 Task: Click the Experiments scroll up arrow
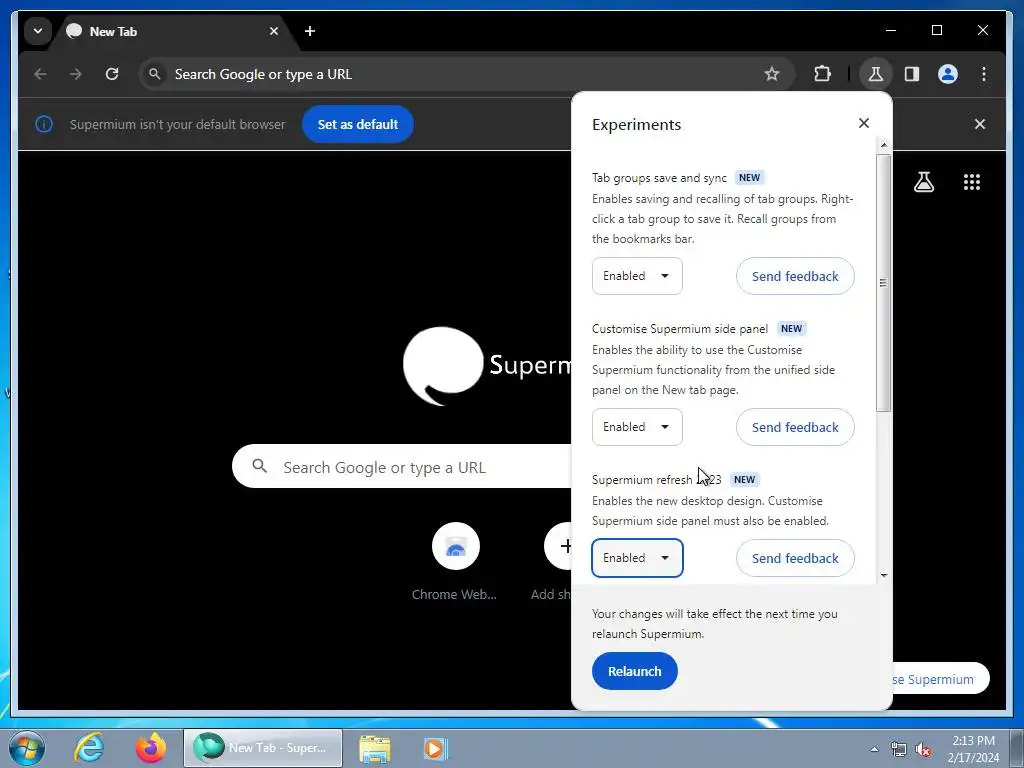(884, 145)
